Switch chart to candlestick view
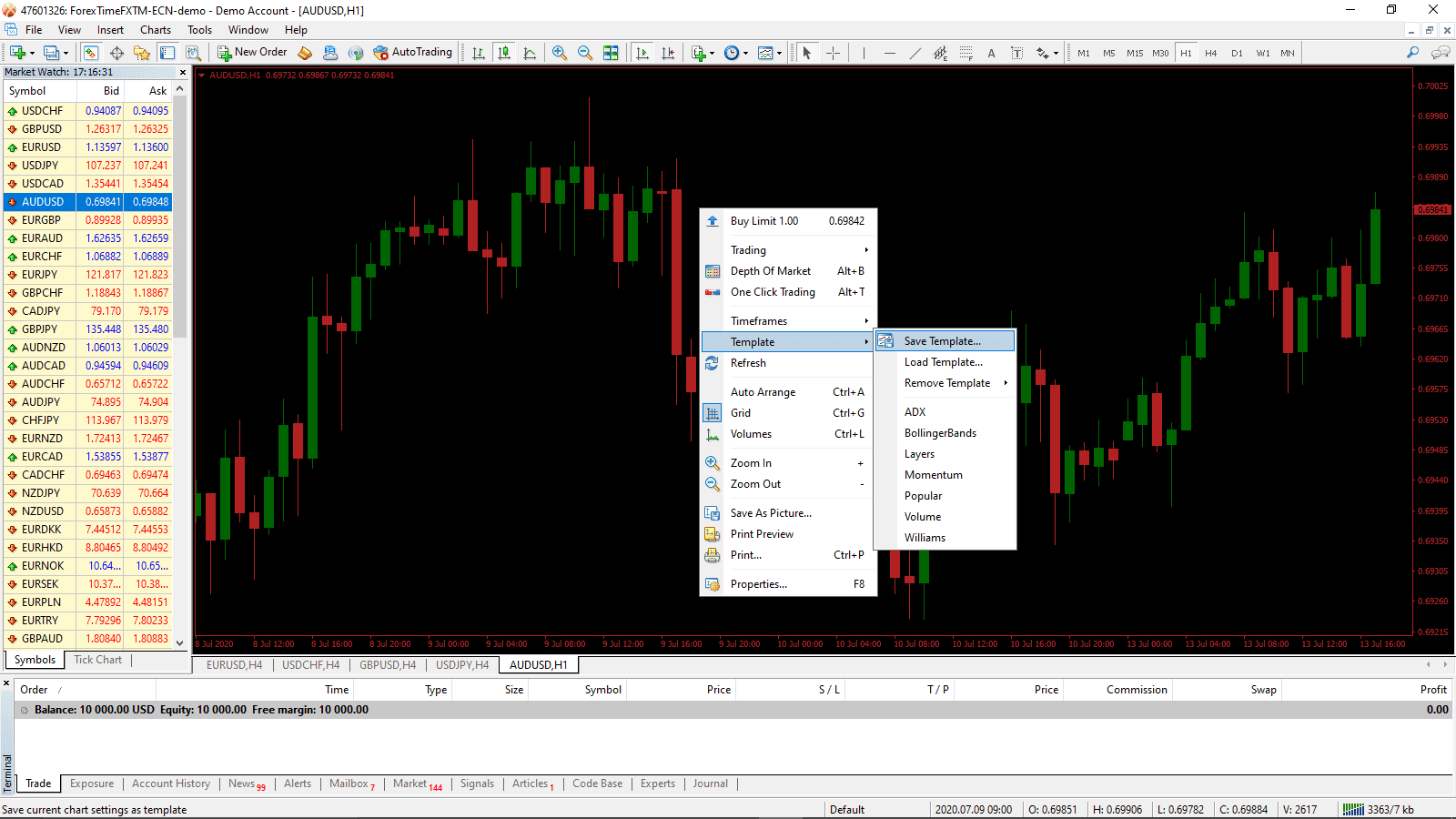Viewport: 1456px width, 819px height. click(x=504, y=53)
